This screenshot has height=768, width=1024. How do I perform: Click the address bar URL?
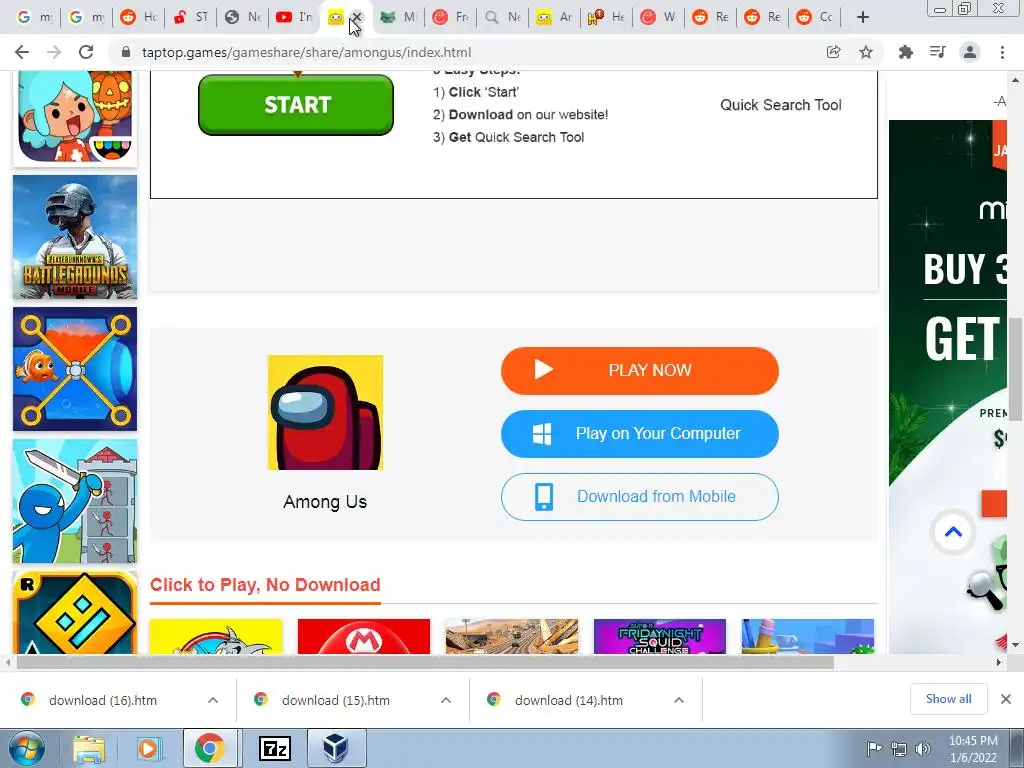coord(306,52)
